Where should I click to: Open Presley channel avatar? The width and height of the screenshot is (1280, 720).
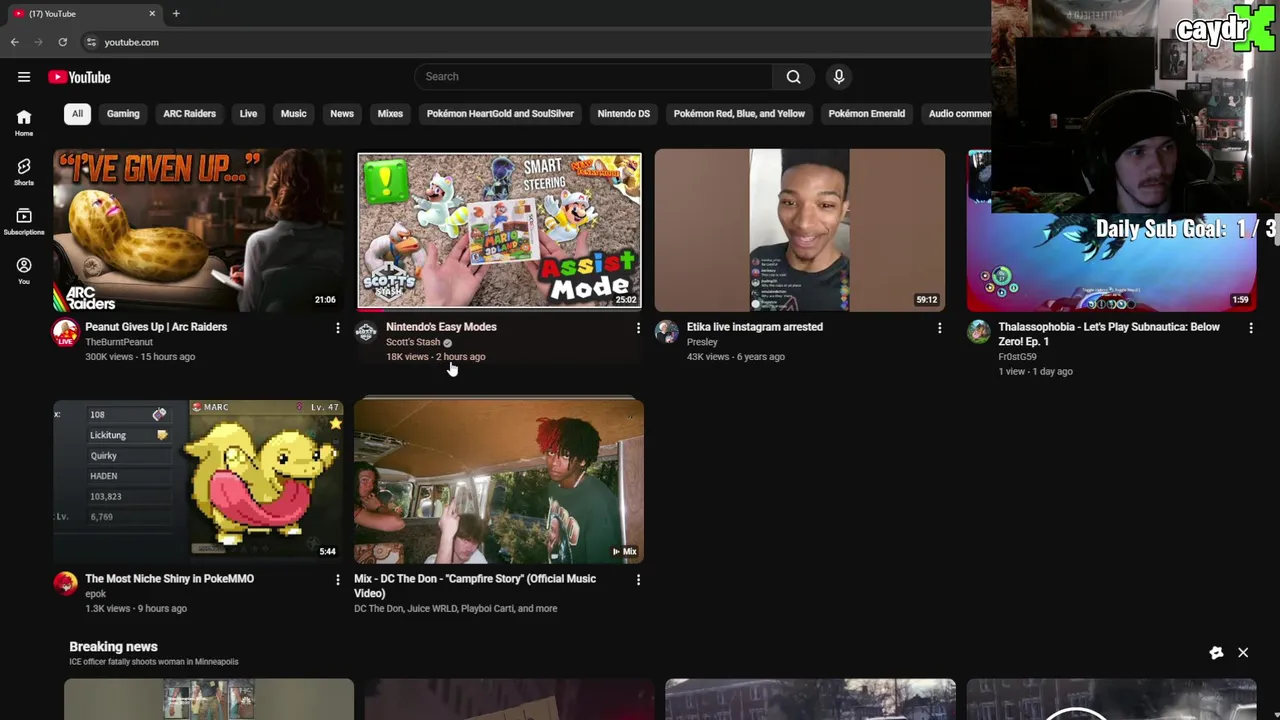coord(666,333)
